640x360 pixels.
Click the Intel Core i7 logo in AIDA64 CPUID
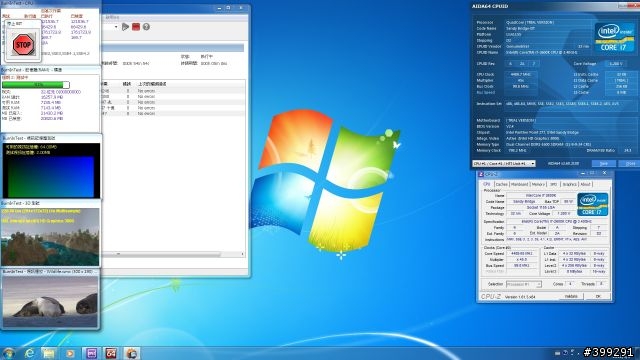(614, 37)
